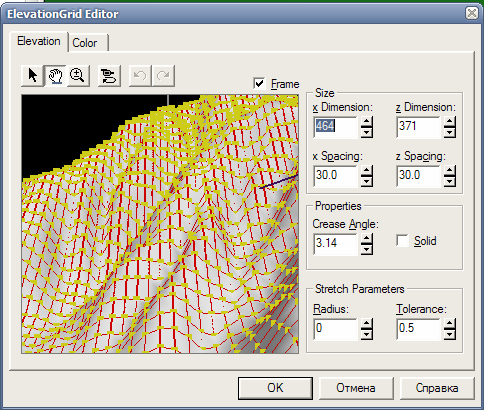The image size is (484, 410).
Task: Choose the magnifier zoom tool
Action: click(78, 76)
